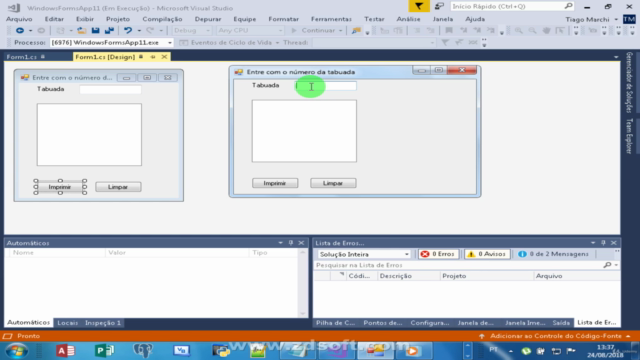Click the Windows Start orb
640x360 pixels.
(x=17, y=351)
